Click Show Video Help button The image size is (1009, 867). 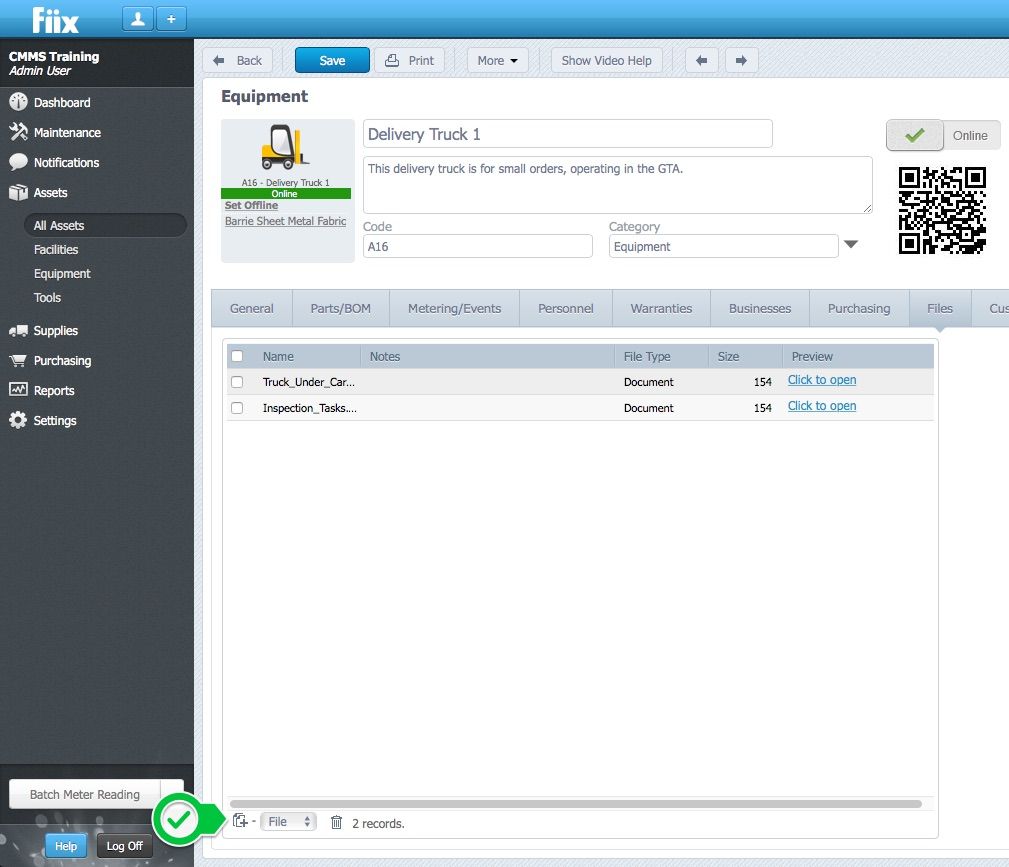point(606,61)
